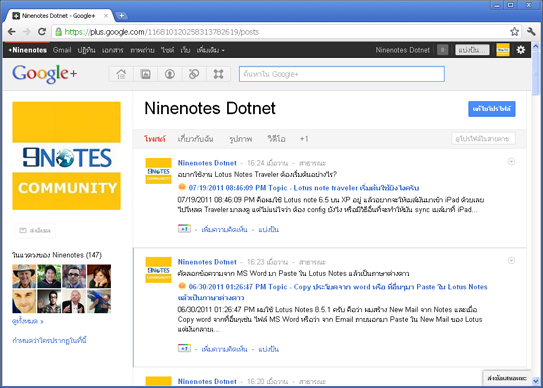Go back with the browser back arrow
This screenshot has width=543, height=388.
pyautogui.click(x=11, y=32)
